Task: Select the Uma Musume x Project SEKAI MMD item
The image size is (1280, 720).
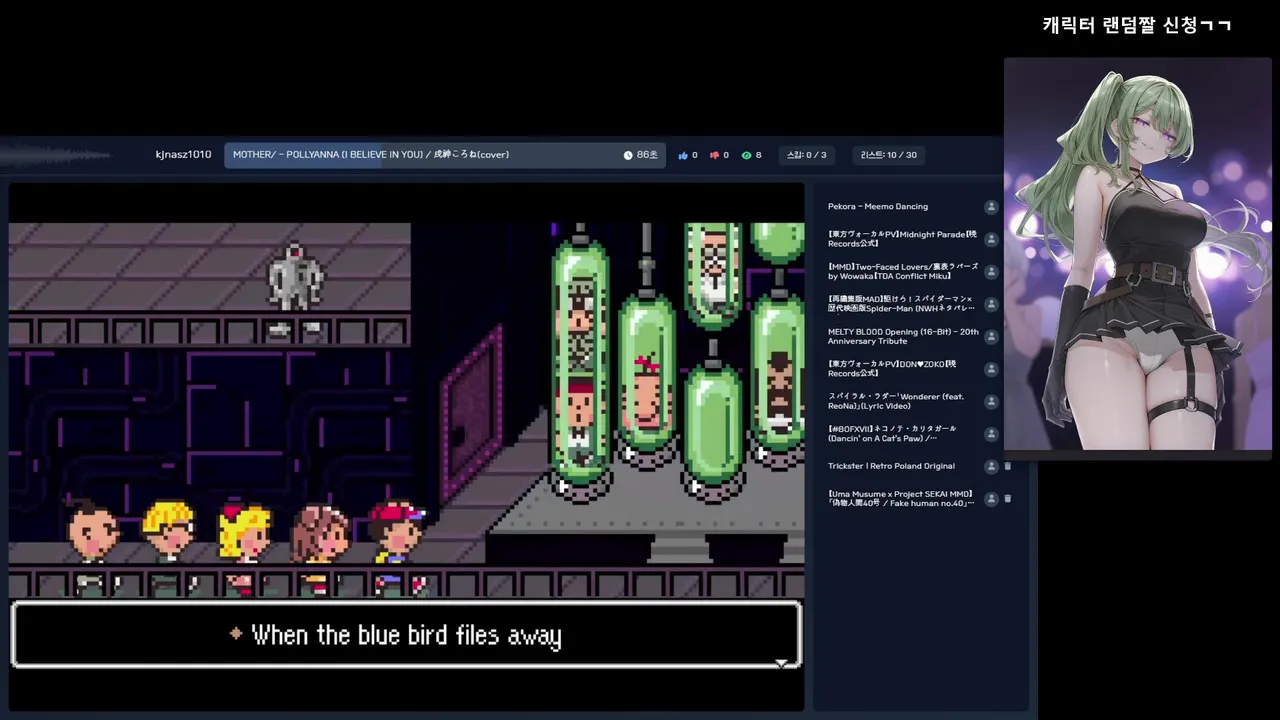Action: pyautogui.click(x=901, y=498)
